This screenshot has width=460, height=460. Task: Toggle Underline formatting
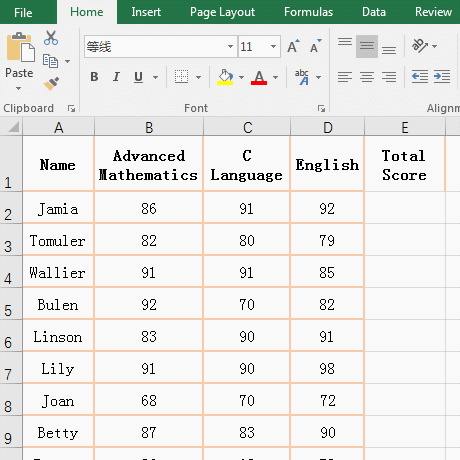[x=138, y=77]
